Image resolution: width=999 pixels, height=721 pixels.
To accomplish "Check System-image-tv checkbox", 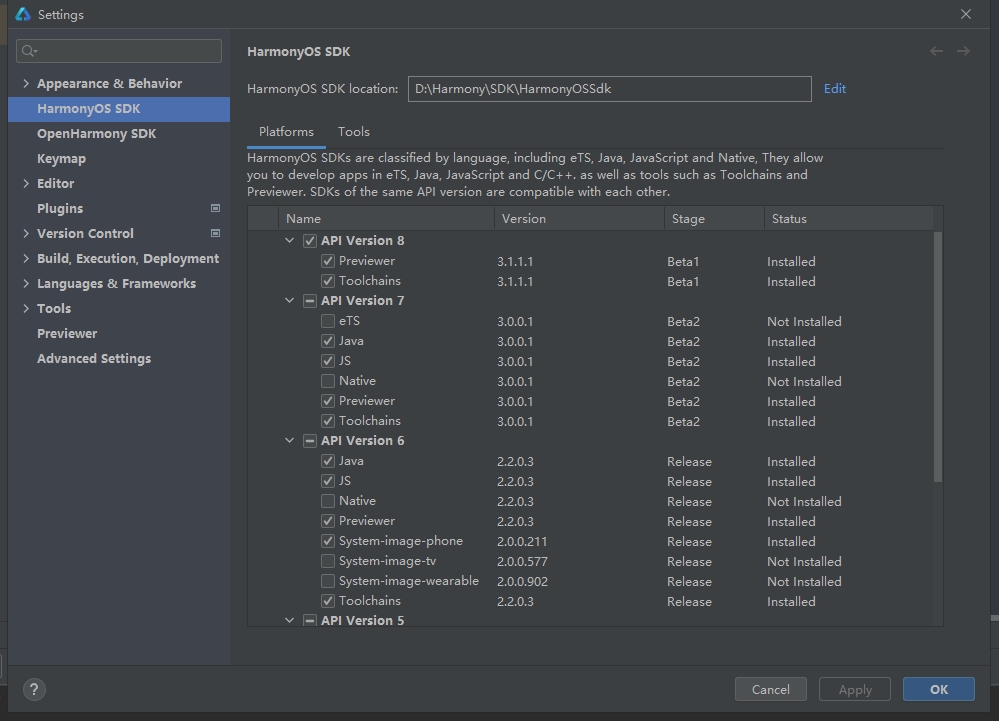I will click(x=327, y=561).
